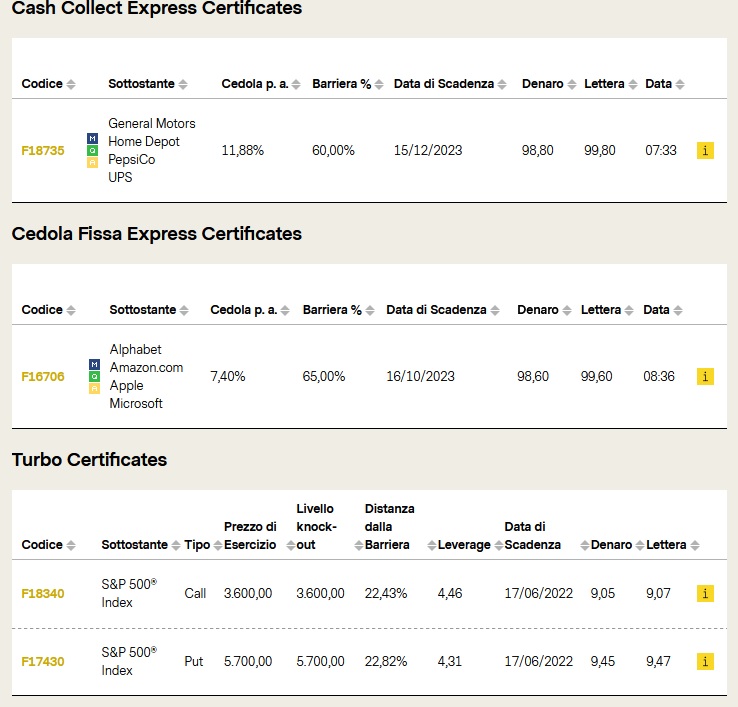
Task: Sort Cash Collect table by Data di Scadenza
Action: coord(502,84)
